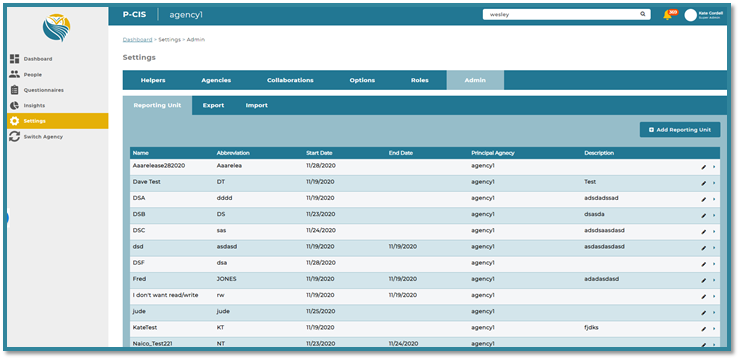Select the Admin tab
The image size is (740, 360).
pos(475,80)
